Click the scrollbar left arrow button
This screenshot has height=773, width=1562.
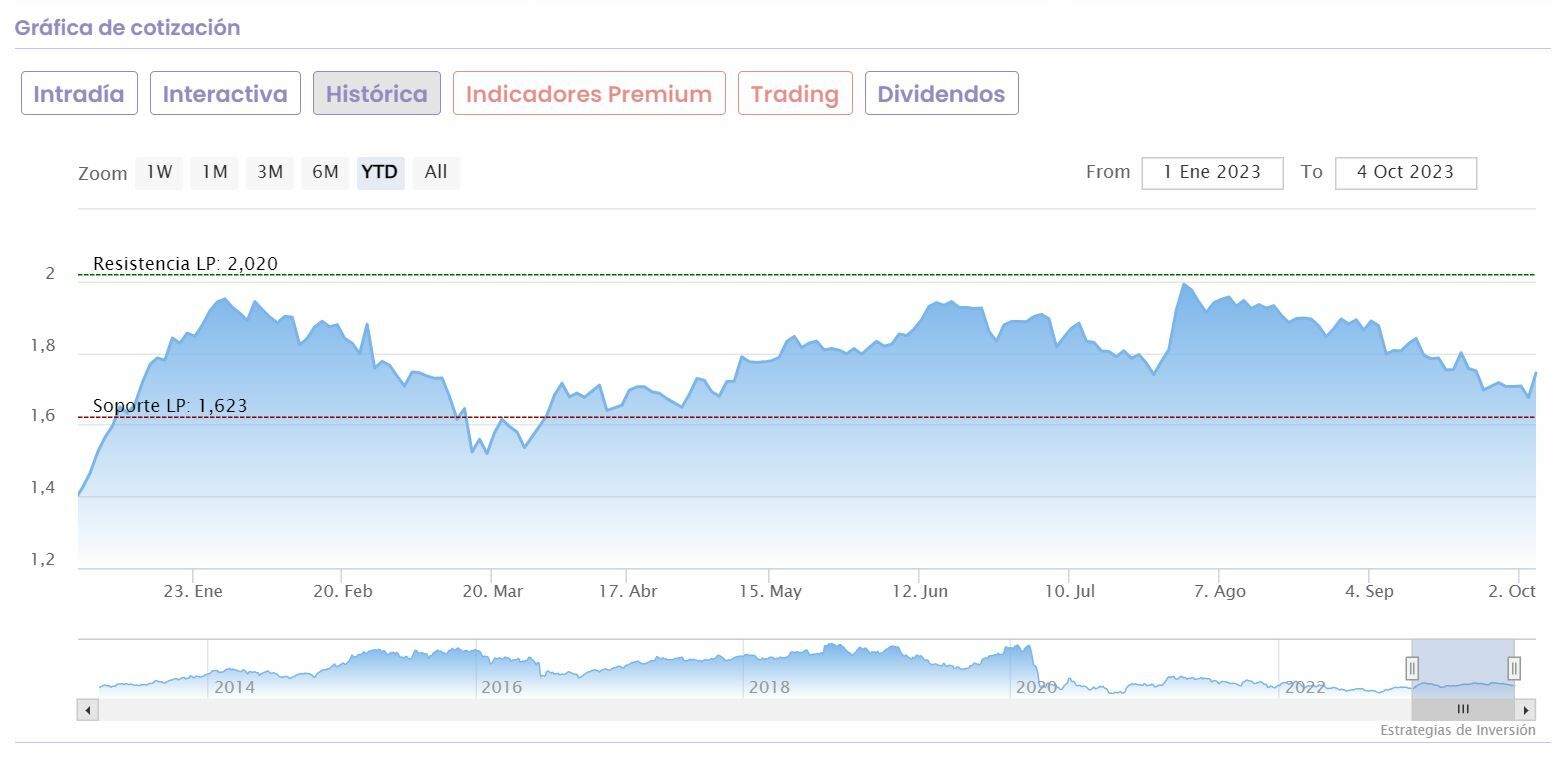pyautogui.click(x=88, y=710)
